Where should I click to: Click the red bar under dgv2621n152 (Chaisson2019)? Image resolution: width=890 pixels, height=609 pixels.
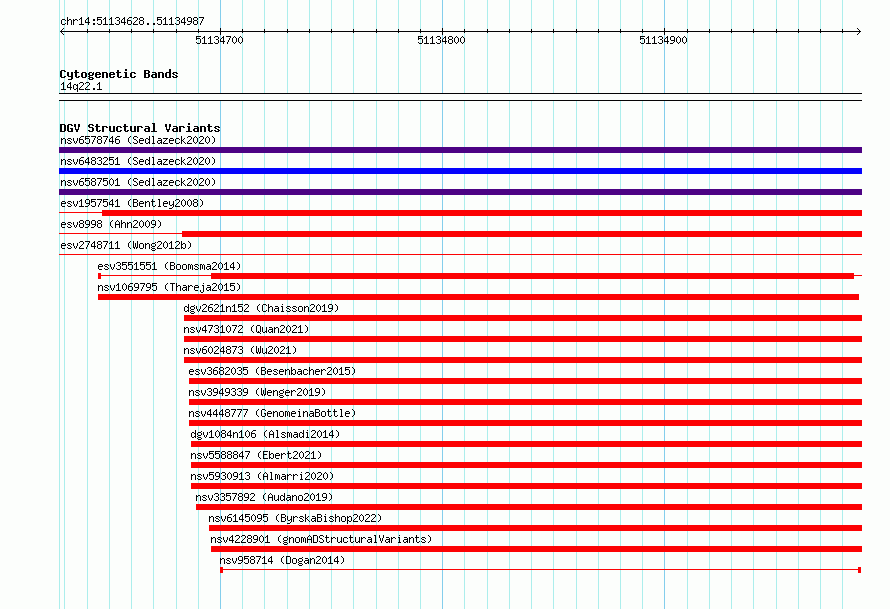523,318
